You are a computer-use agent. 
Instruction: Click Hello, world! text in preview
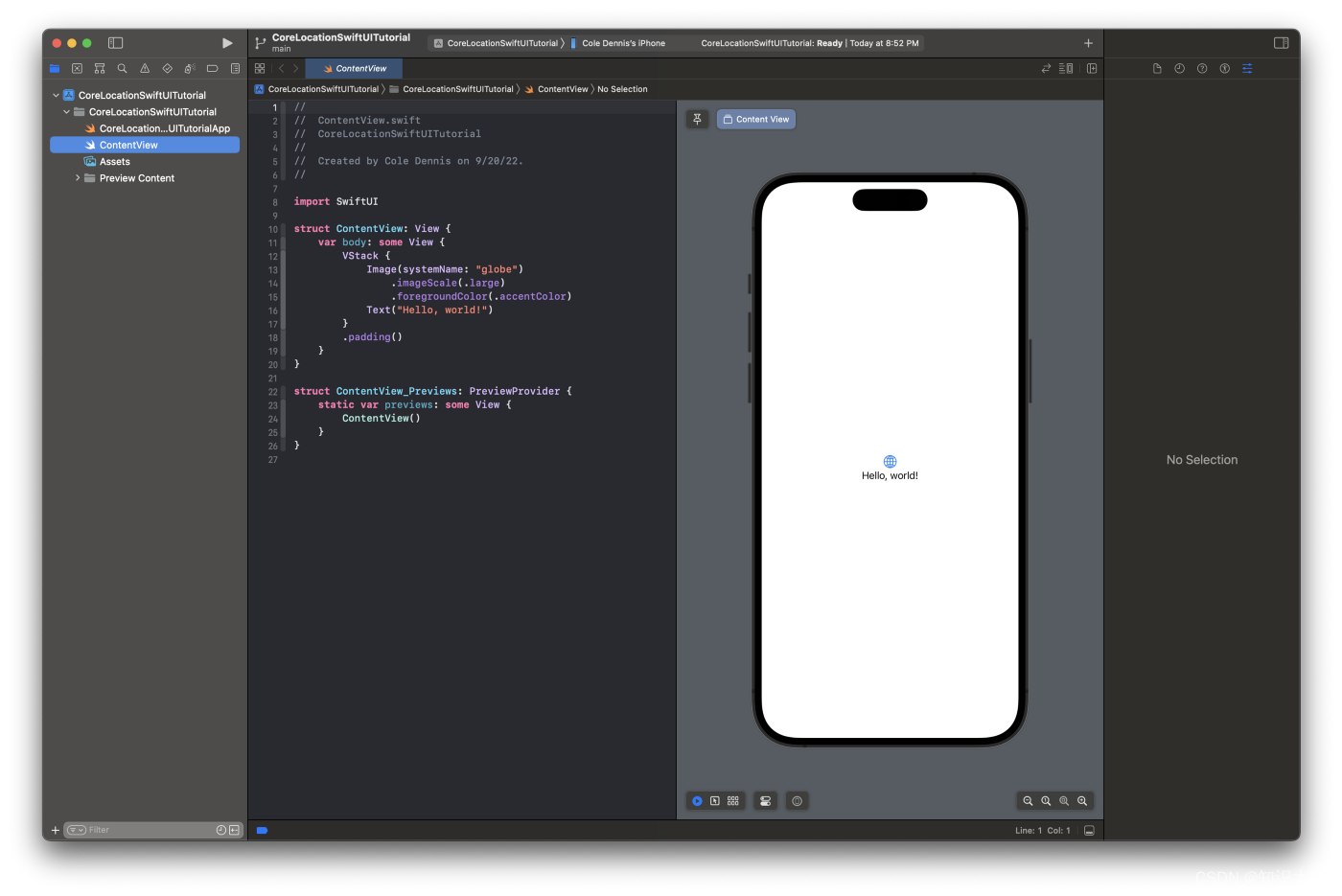coord(890,475)
